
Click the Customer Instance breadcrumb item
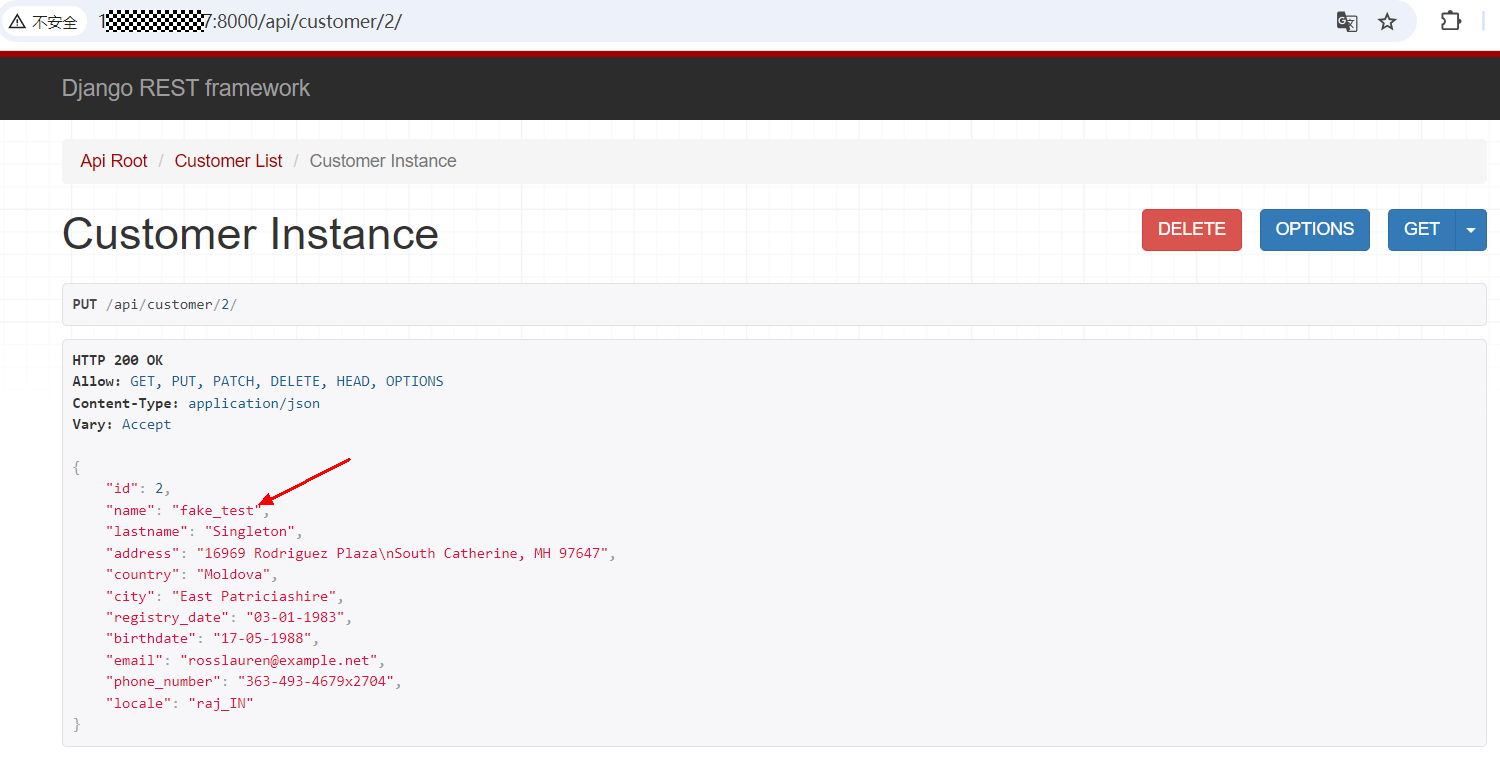tap(383, 161)
